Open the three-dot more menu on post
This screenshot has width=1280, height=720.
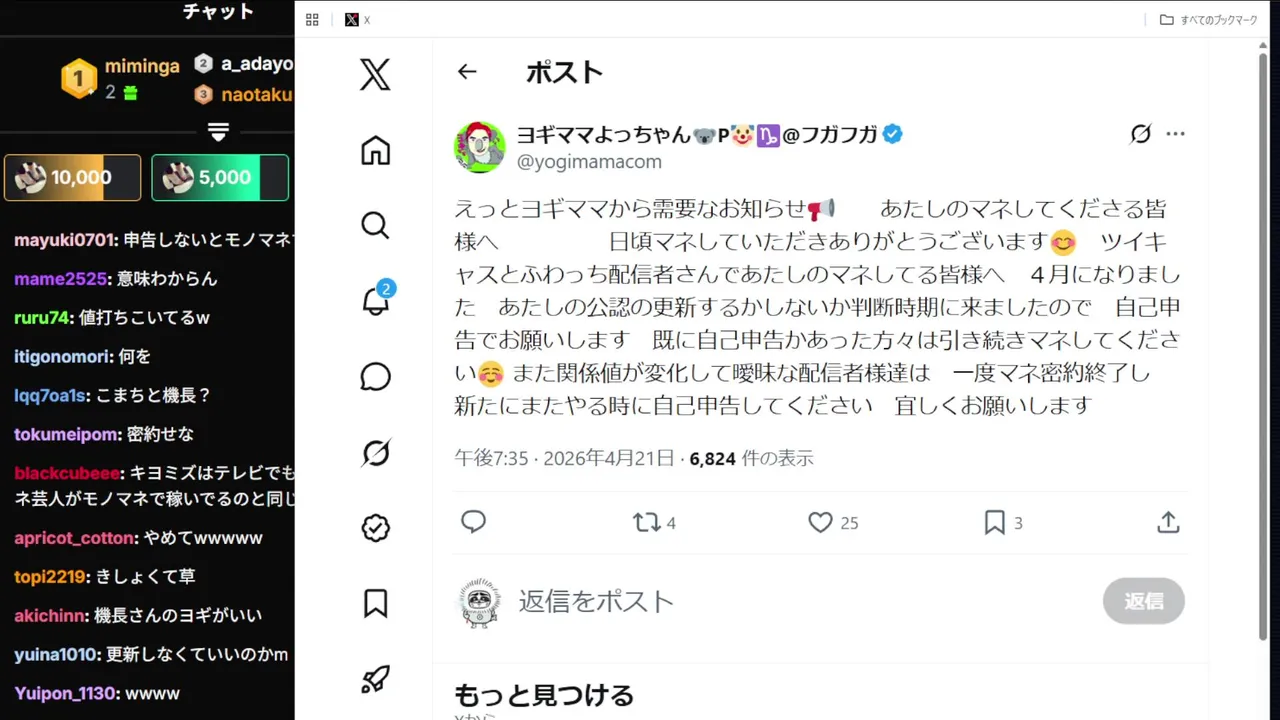pyautogui.click(x=1176, y=134)
